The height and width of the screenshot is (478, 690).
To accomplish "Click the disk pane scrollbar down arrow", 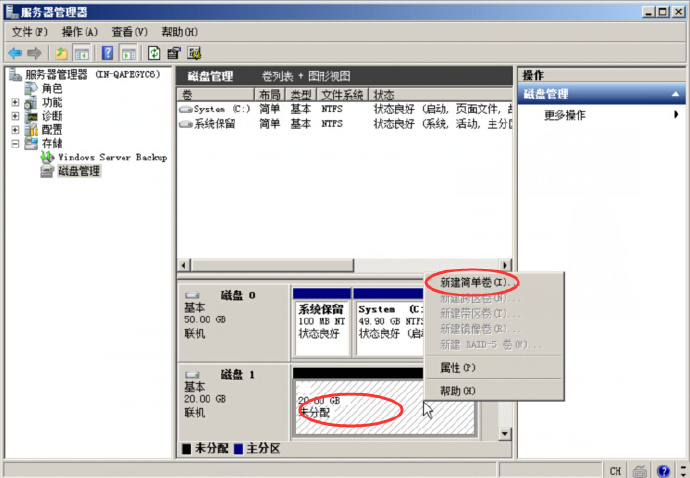I will [x=505, y=434].
